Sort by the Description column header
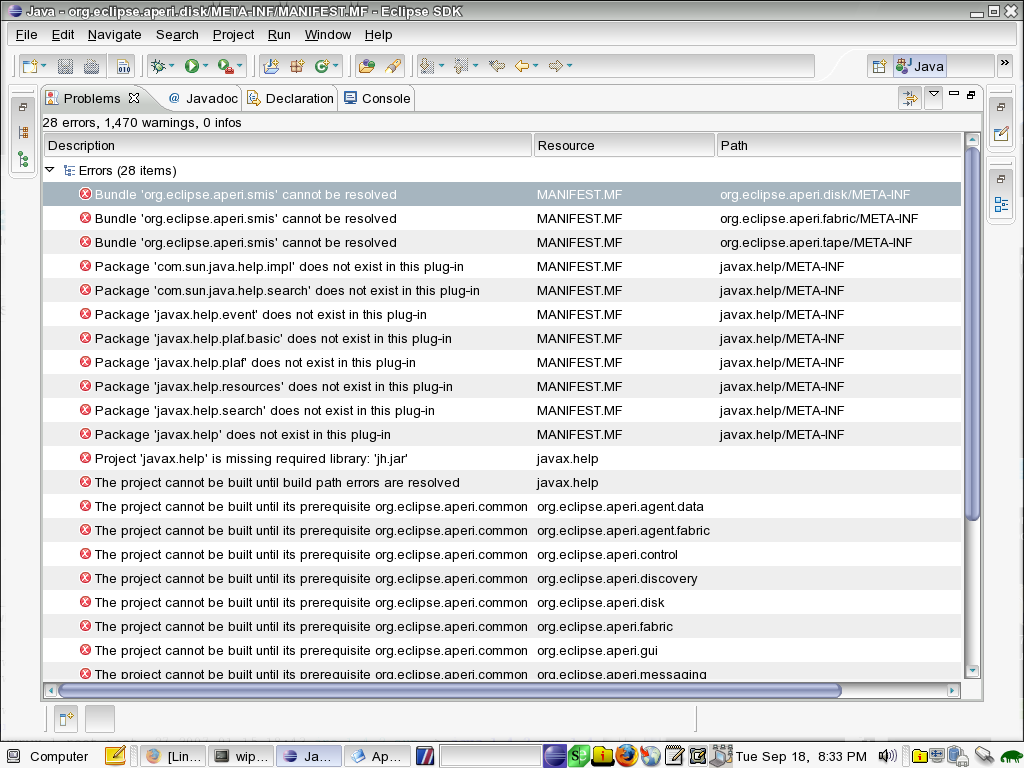Viewport: 1024px width, 768px height. 287,146
